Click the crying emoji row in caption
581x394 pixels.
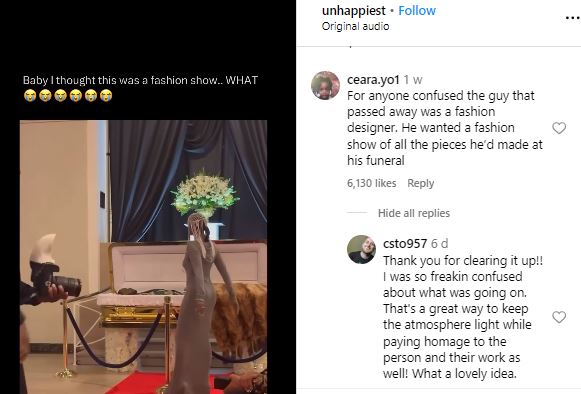68,96
